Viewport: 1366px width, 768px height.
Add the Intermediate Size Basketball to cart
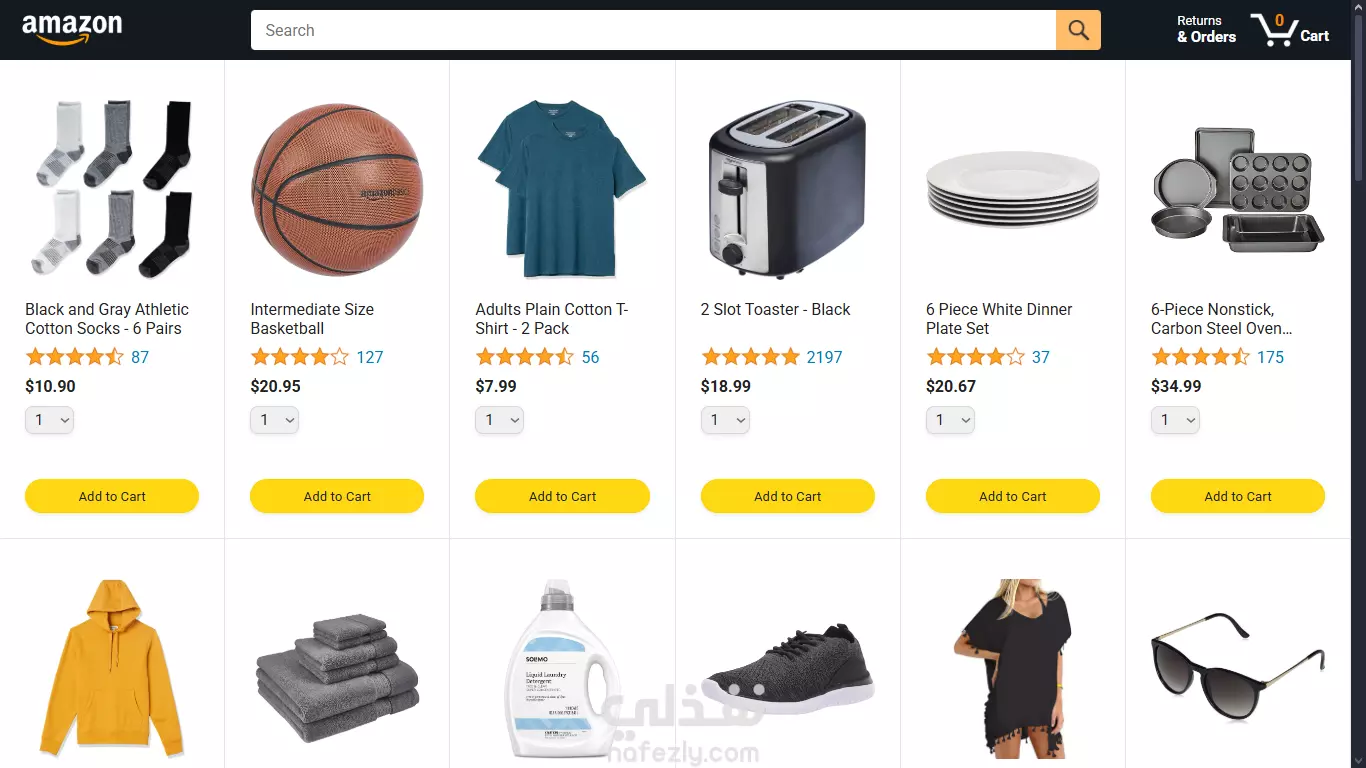pos(337,496)
